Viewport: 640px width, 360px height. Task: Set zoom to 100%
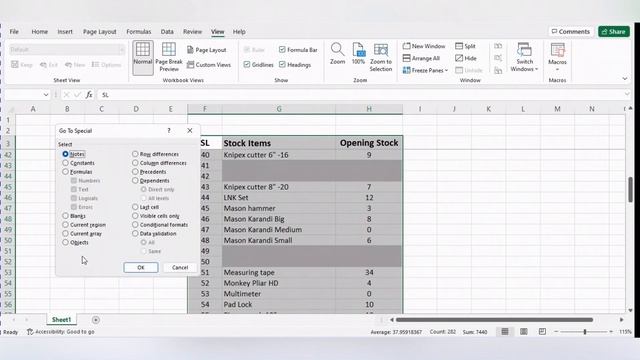coord(358,53)
